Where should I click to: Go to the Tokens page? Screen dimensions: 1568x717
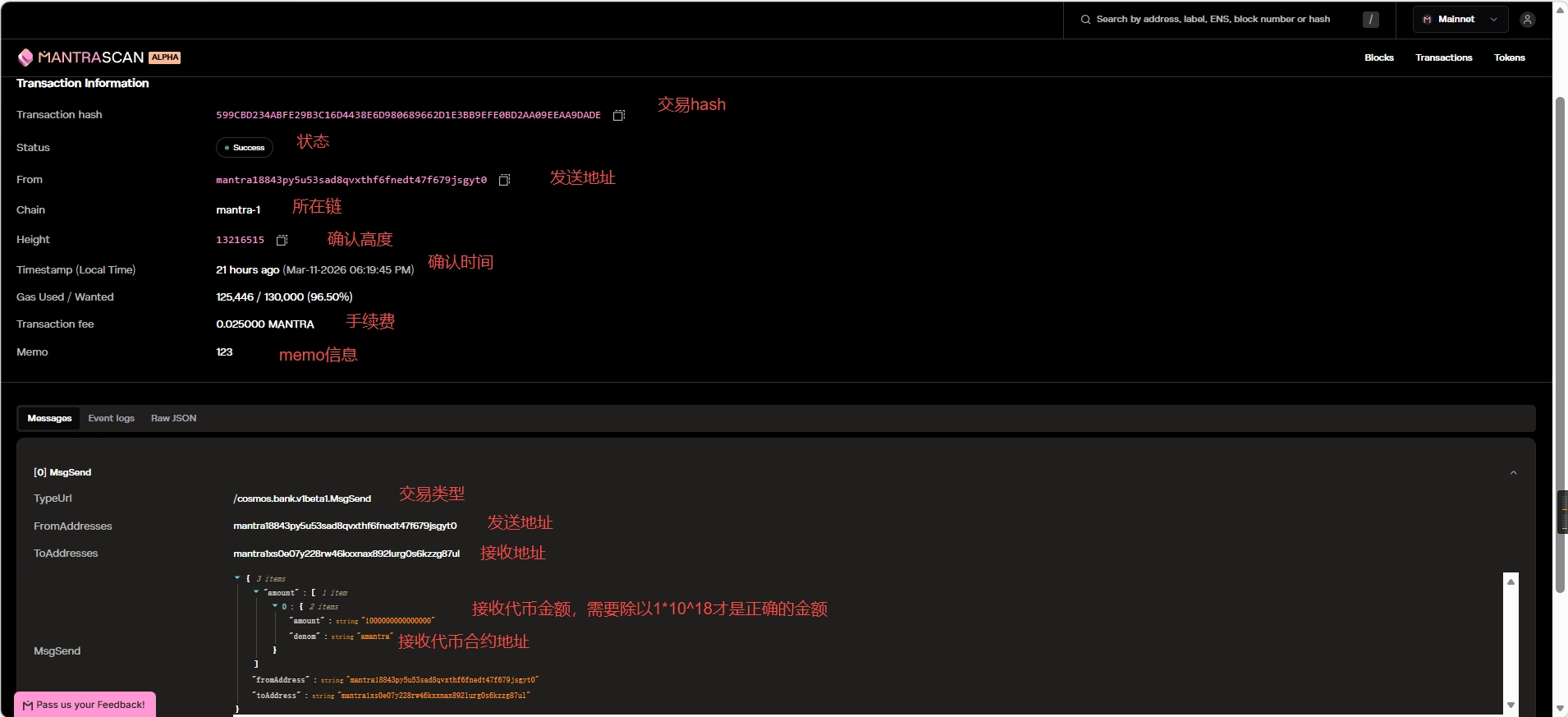coord(1510,57)
